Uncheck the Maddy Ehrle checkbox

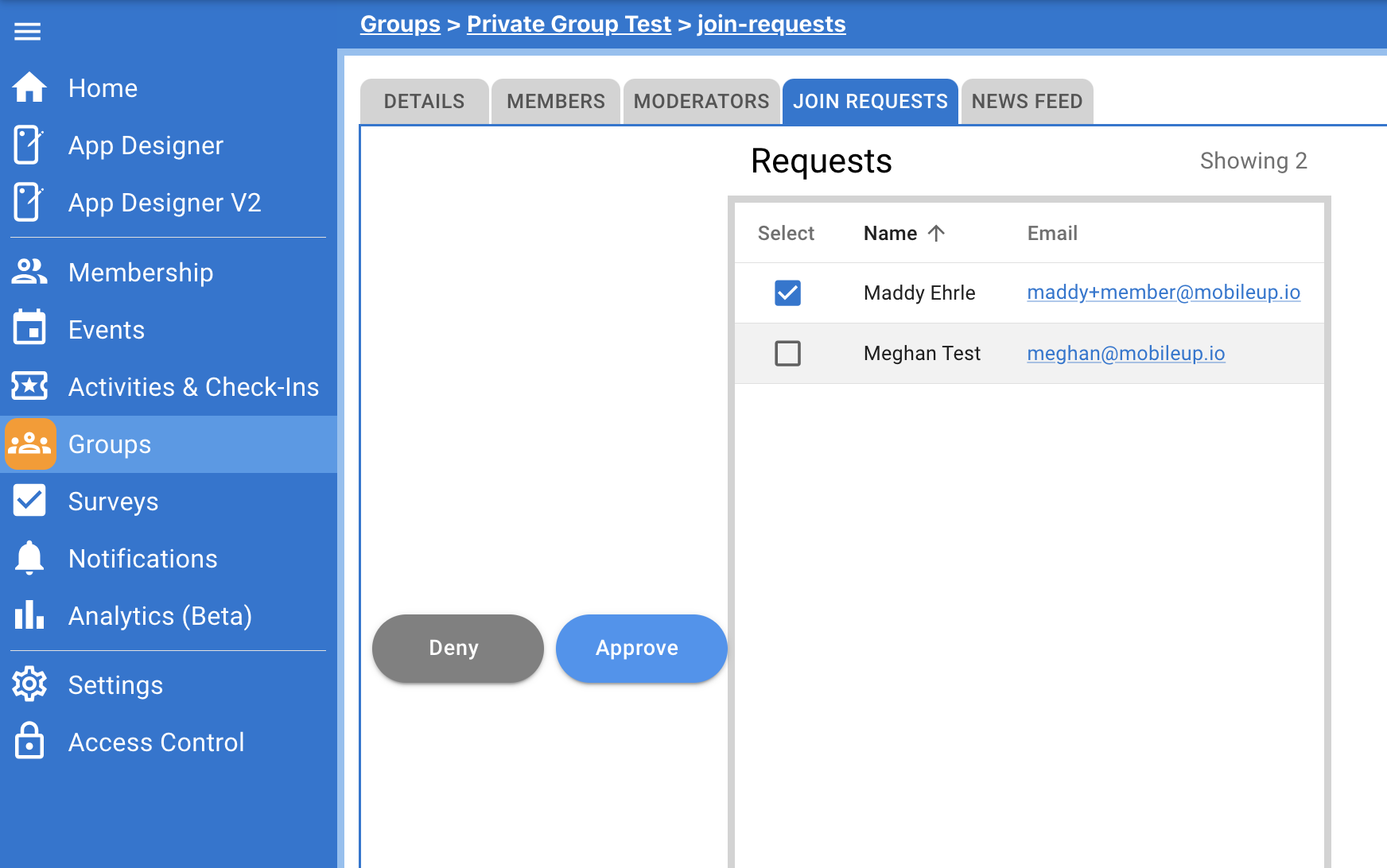click(x=787, y=293)
